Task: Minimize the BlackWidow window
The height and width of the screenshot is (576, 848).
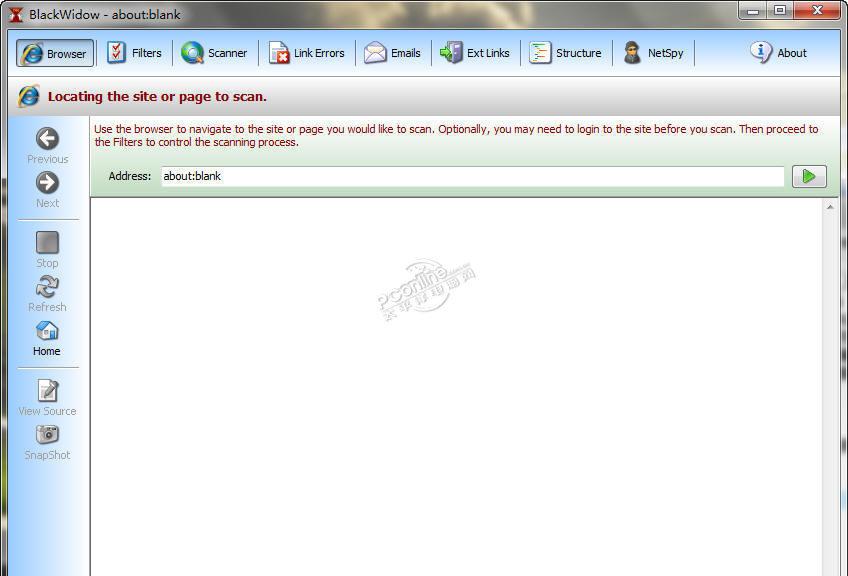Action: [x=753, y=10]
